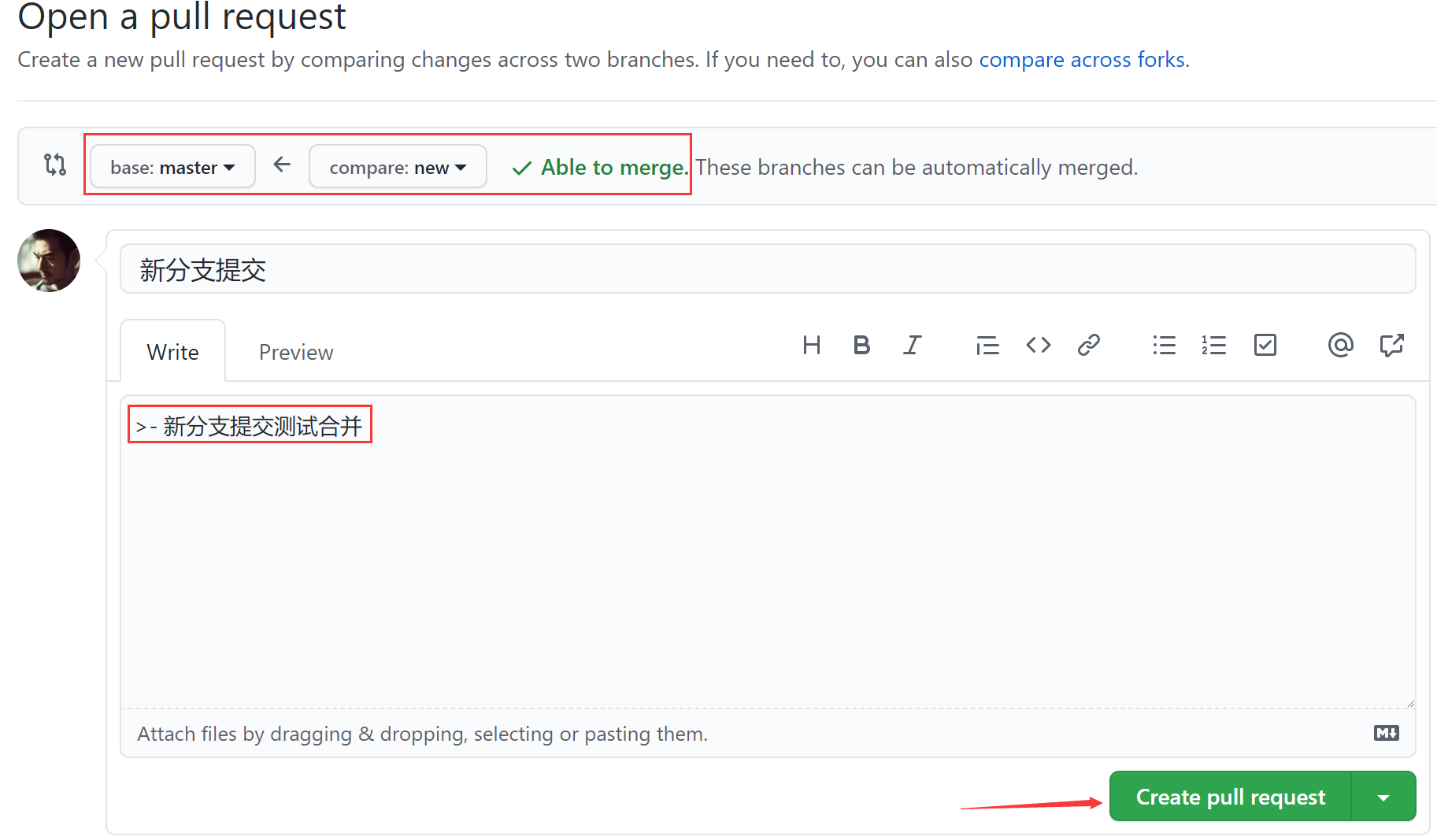Click the cross-reference issue icon
This screenshot has height=840, width=1437.
[1391, 346]
